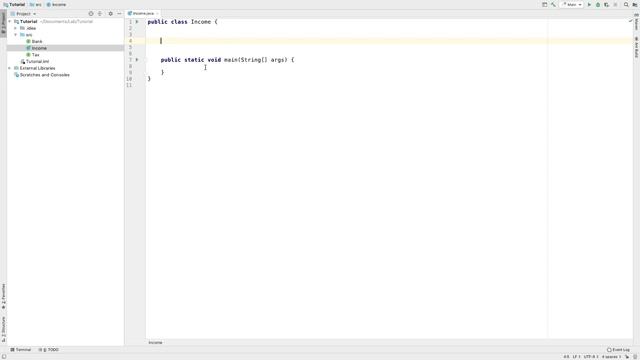Viewport: 640px width, 360px height.
Task: Change the UTF-8 file encoding
Action: 591,356
